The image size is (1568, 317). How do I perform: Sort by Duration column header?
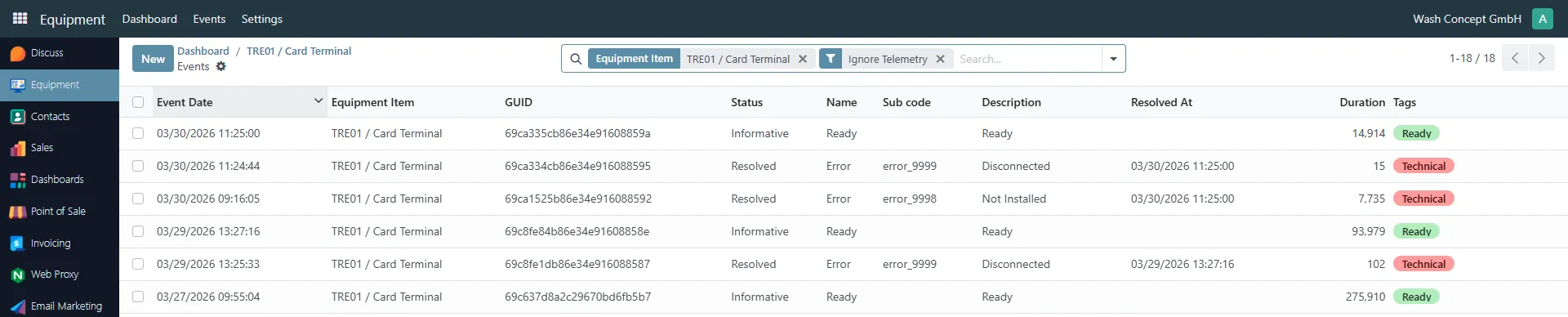pyautogui.click(x=1362, y=102)
